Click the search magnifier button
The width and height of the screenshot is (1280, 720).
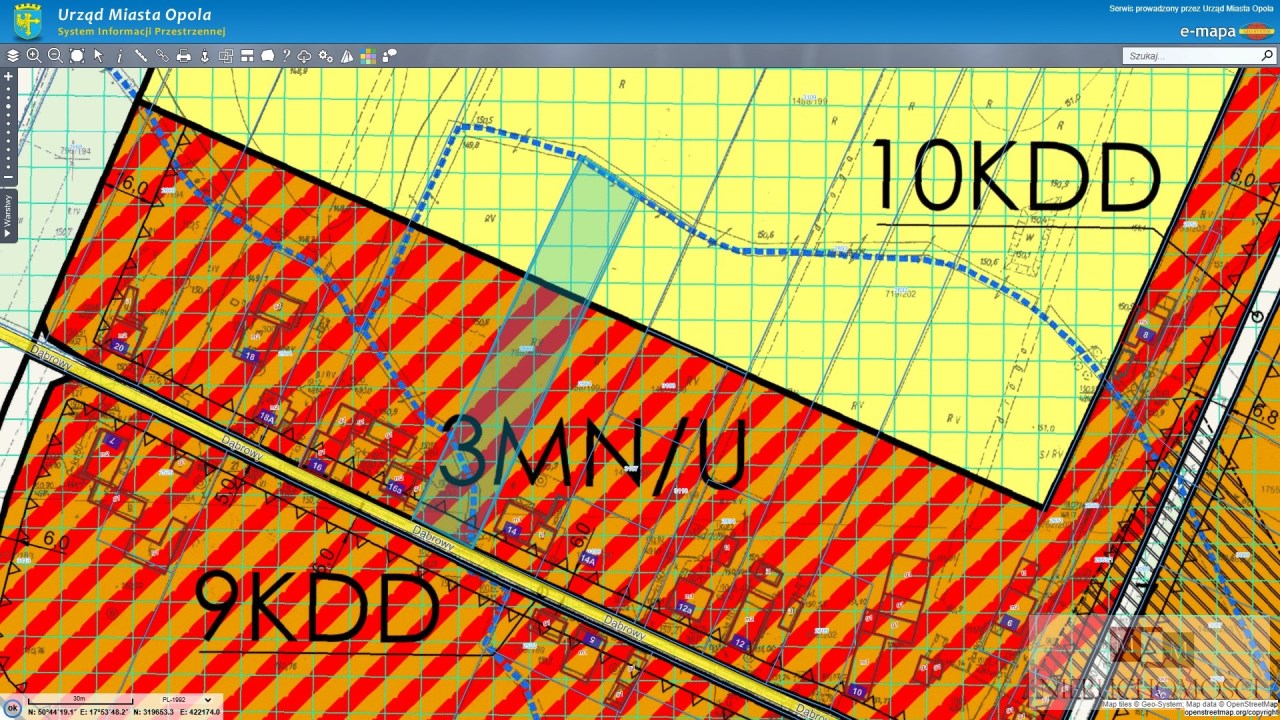point(1267,56)
